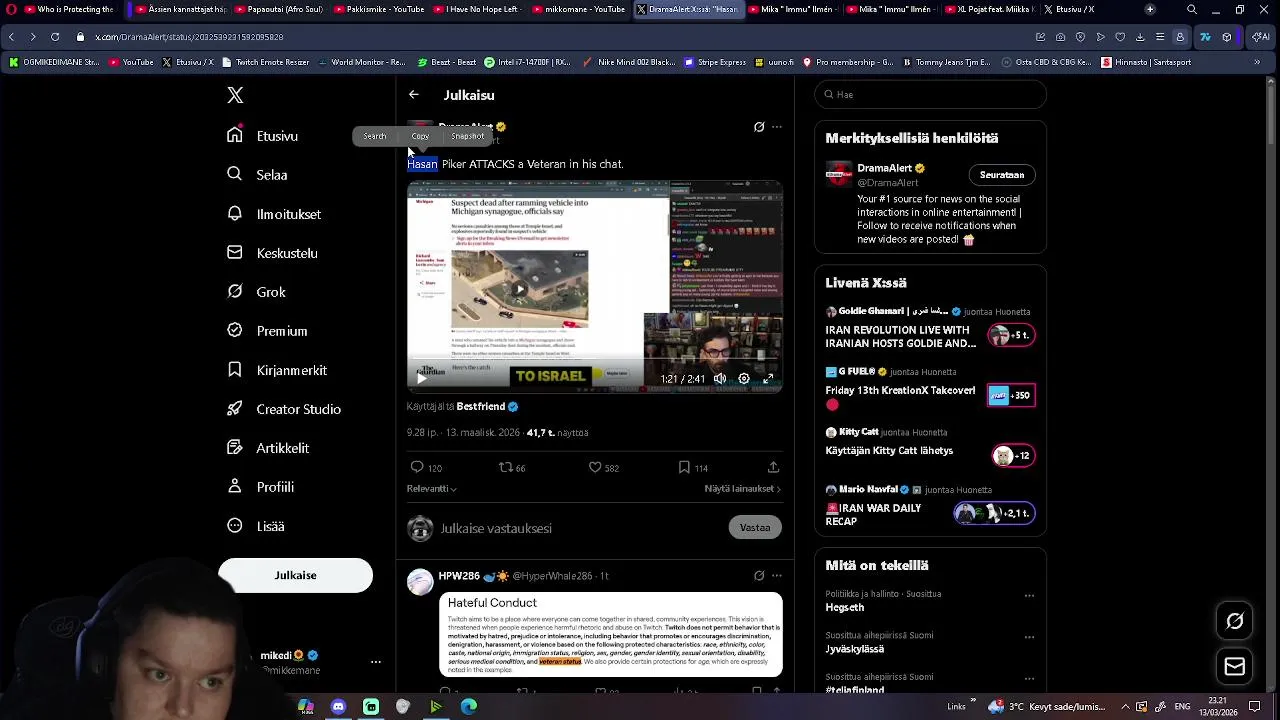The image size is (1280, 720).
Task: Open more options for Jyväskylässä trend
Action: point(1029,637)
